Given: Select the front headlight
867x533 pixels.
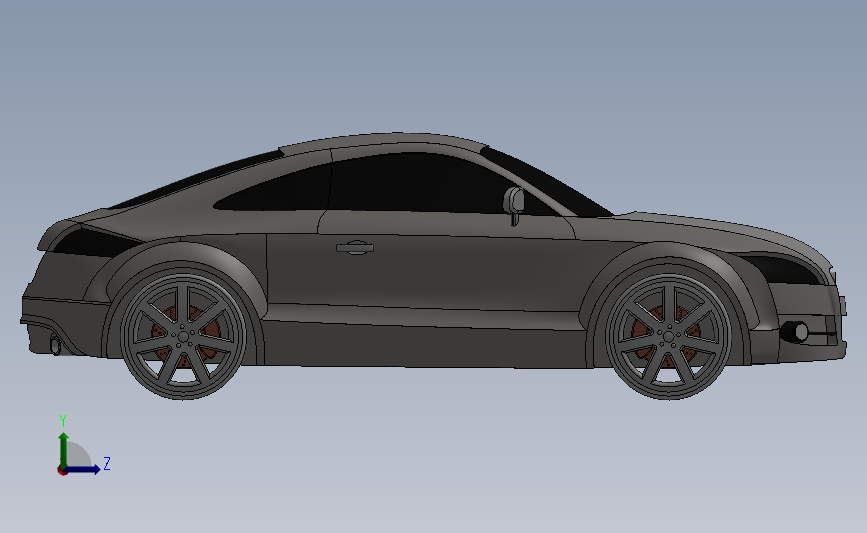Looking at the screenshot, I should tap(784, 268).
